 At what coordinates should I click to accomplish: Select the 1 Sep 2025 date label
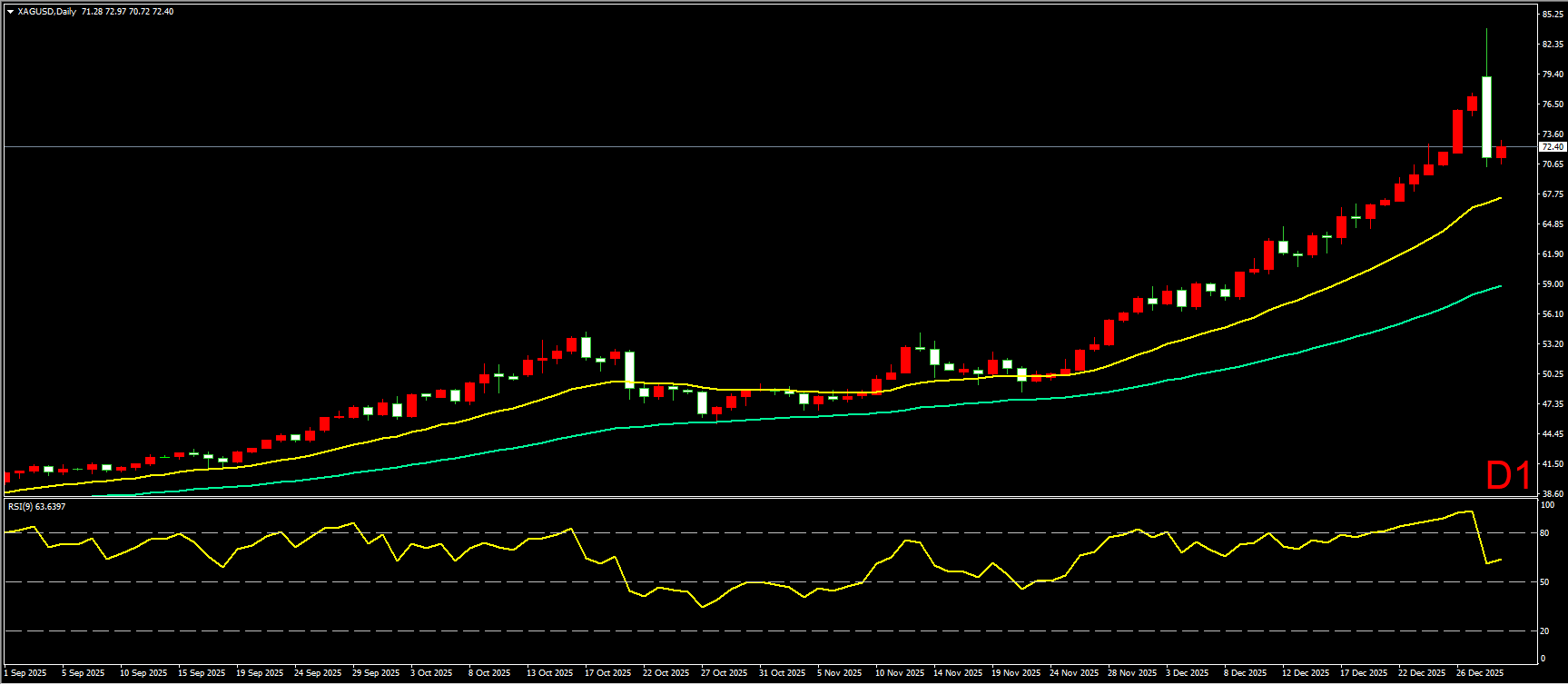click(x=25, y=673)
